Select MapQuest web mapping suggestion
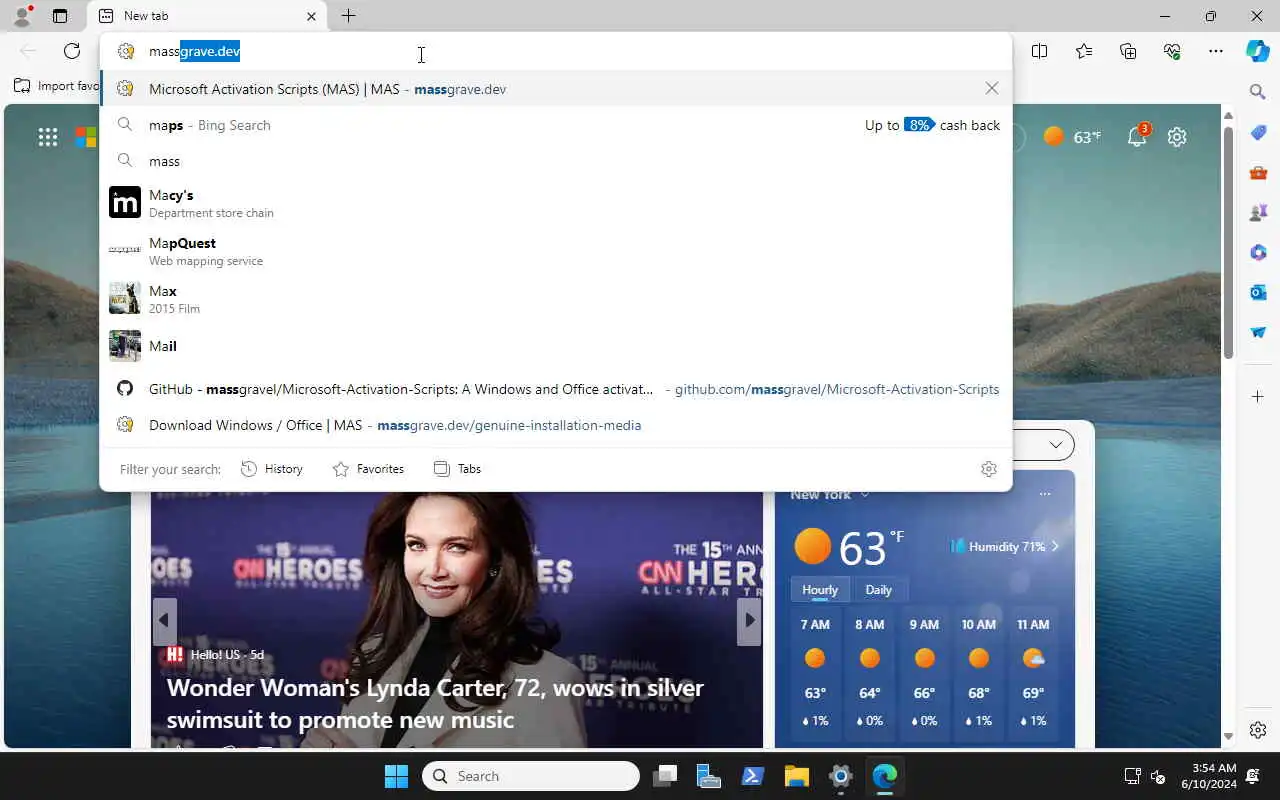The image size is (1280, 800). tap(556, 251)
